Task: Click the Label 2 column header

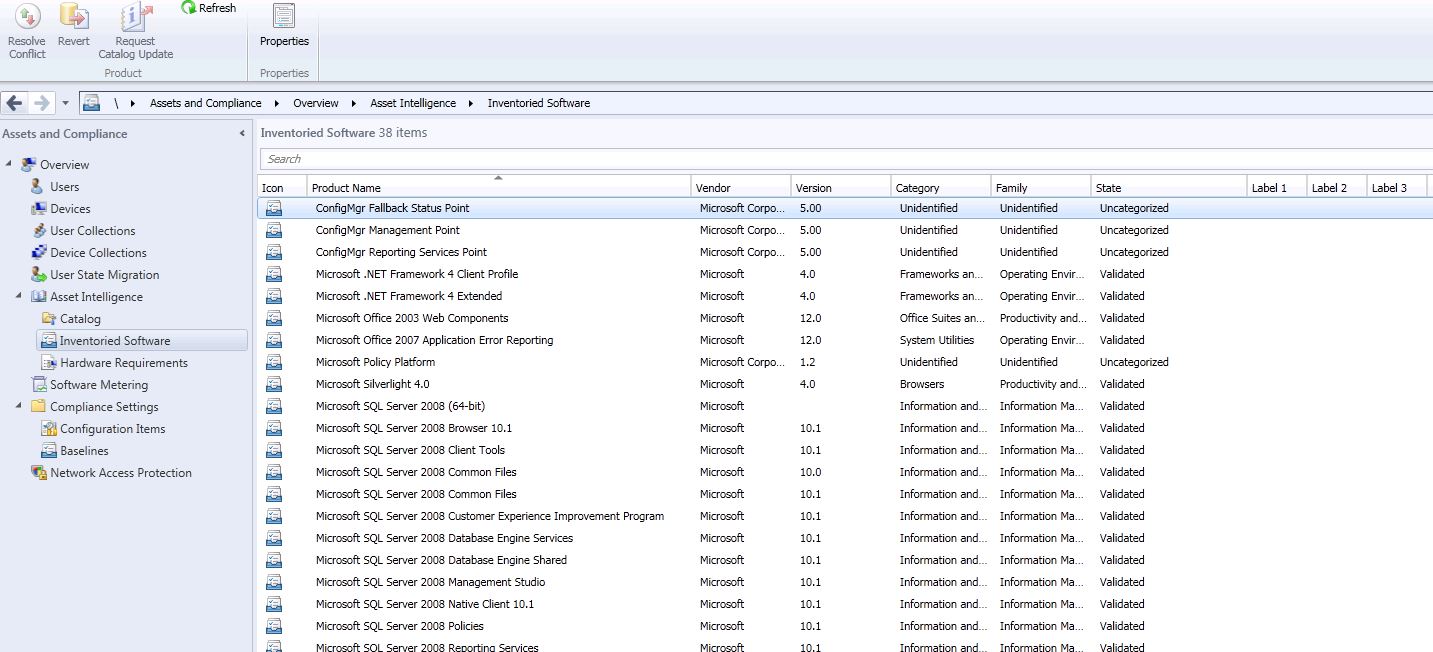Action: click(x=1337, y=187)
